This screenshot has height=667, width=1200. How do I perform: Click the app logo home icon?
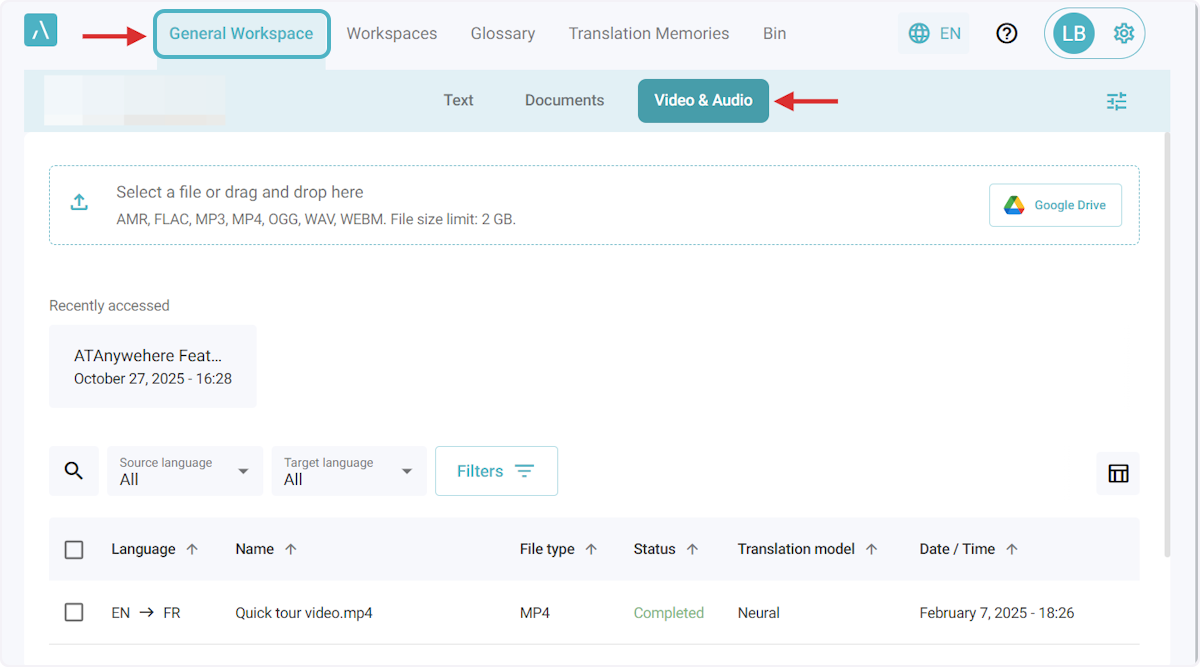point(41,30)
